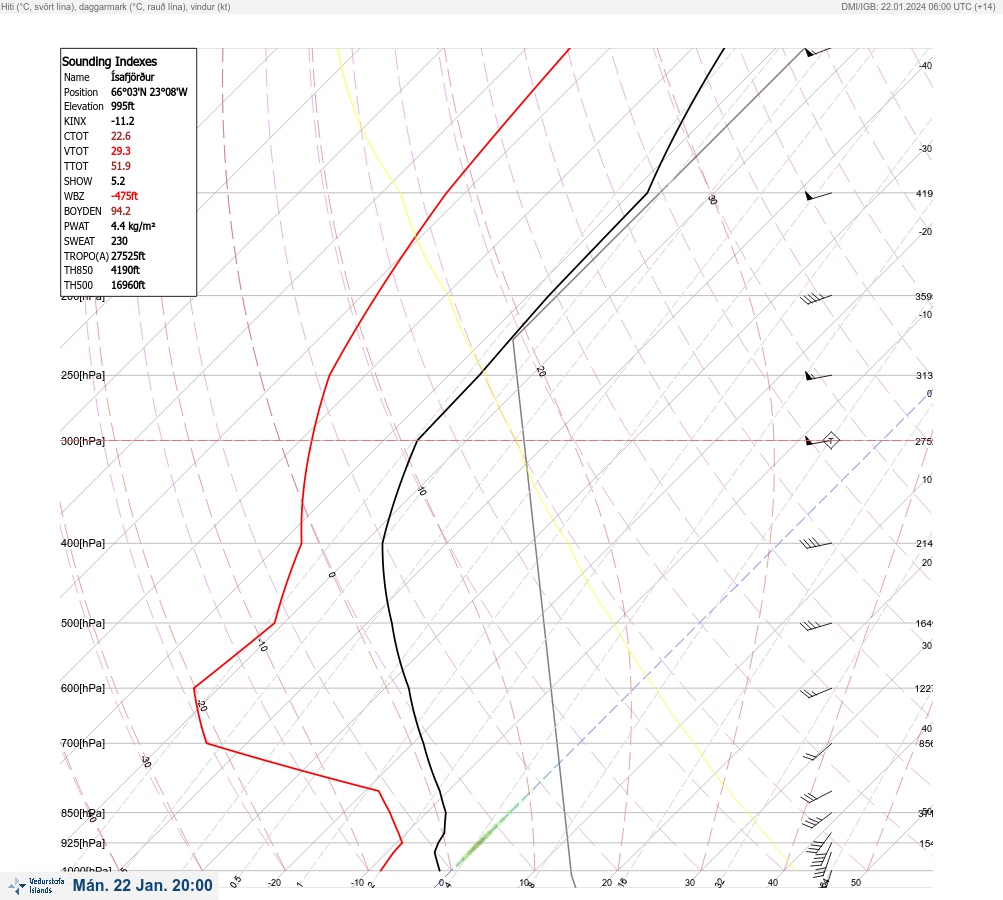
Task: Click the Elevation value 995ft
Action: 123,106
